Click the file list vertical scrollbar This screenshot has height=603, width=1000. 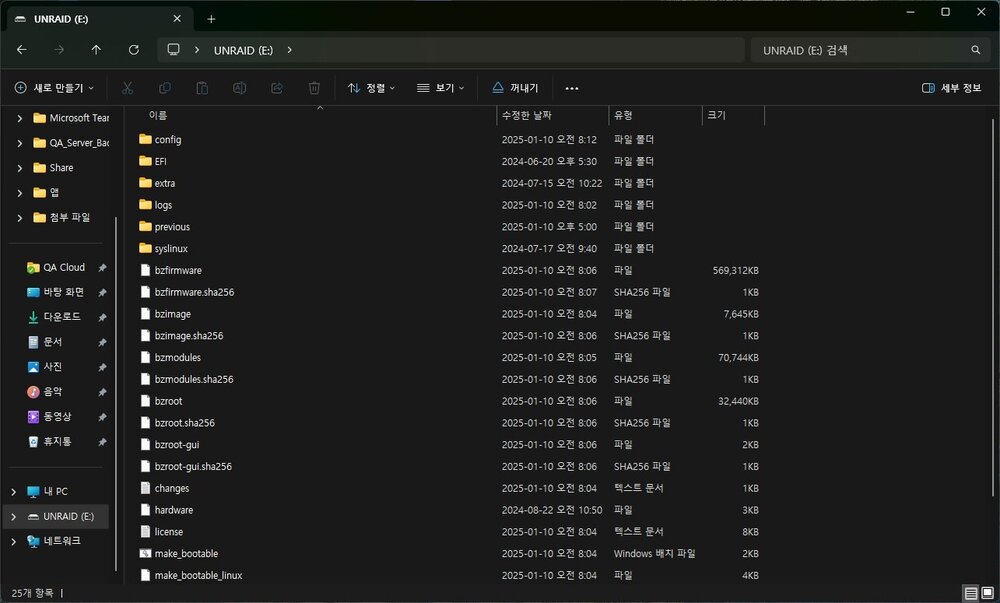[x=992, y=307]
